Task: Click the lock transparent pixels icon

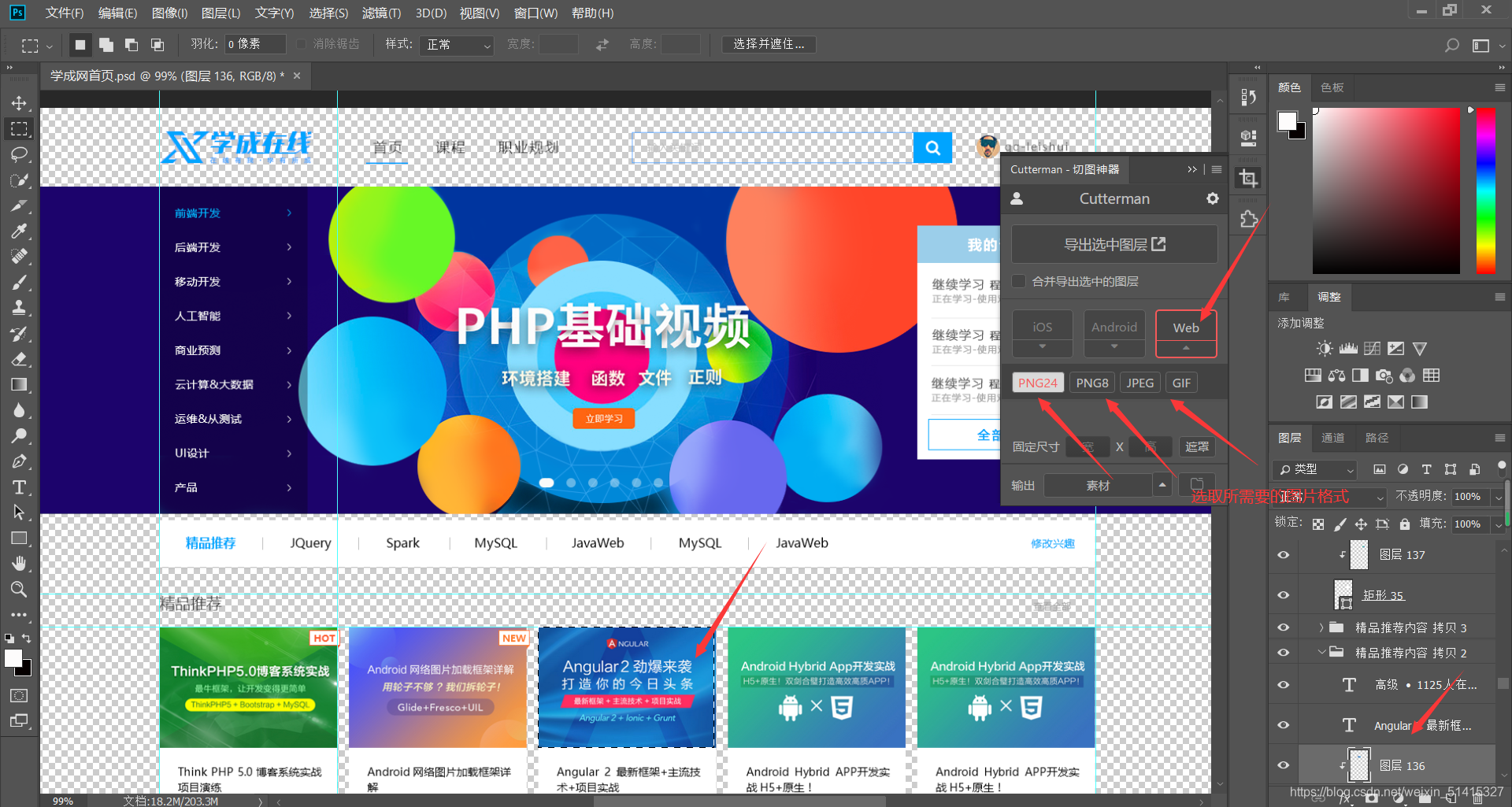Action: point(1318,524)
